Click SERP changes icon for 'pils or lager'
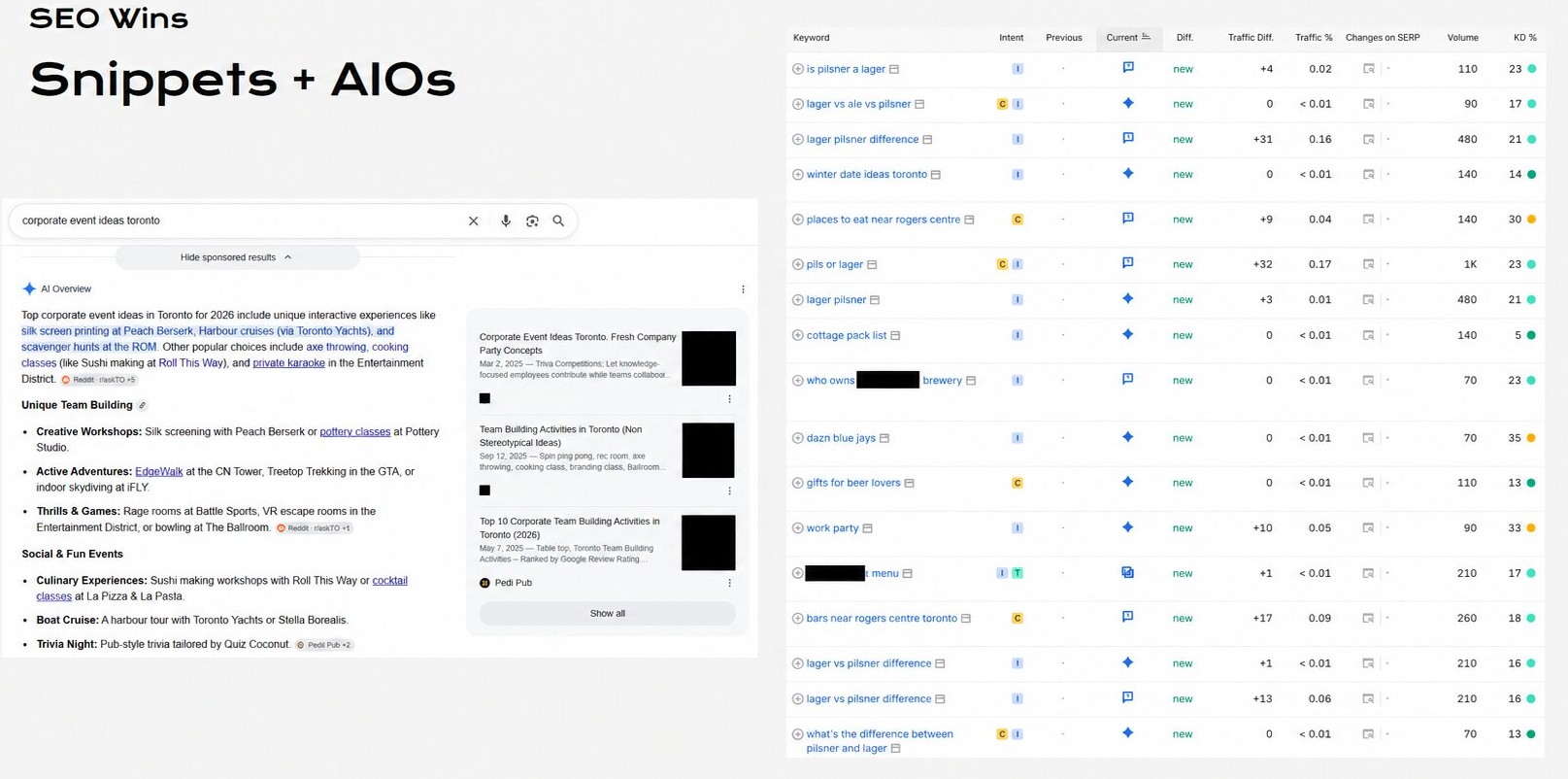 1369,264
